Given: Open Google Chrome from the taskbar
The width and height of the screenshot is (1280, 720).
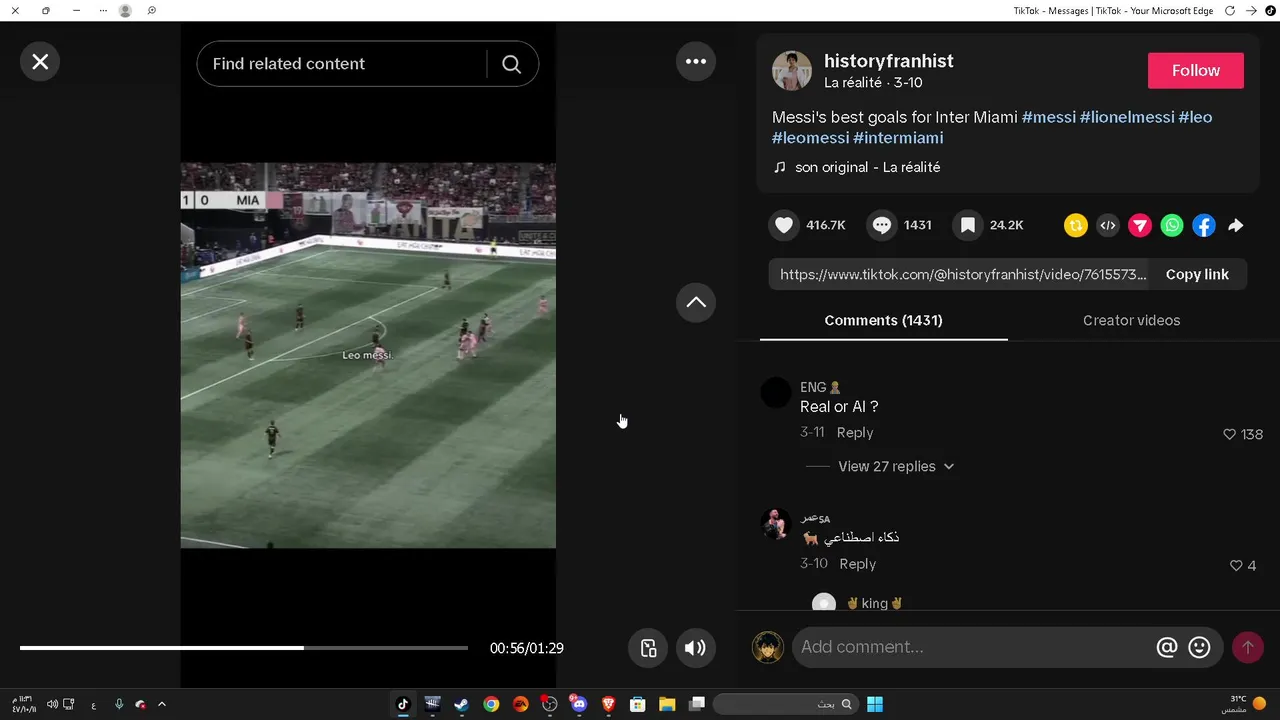Looking at the screenshot, I should 491,704.
